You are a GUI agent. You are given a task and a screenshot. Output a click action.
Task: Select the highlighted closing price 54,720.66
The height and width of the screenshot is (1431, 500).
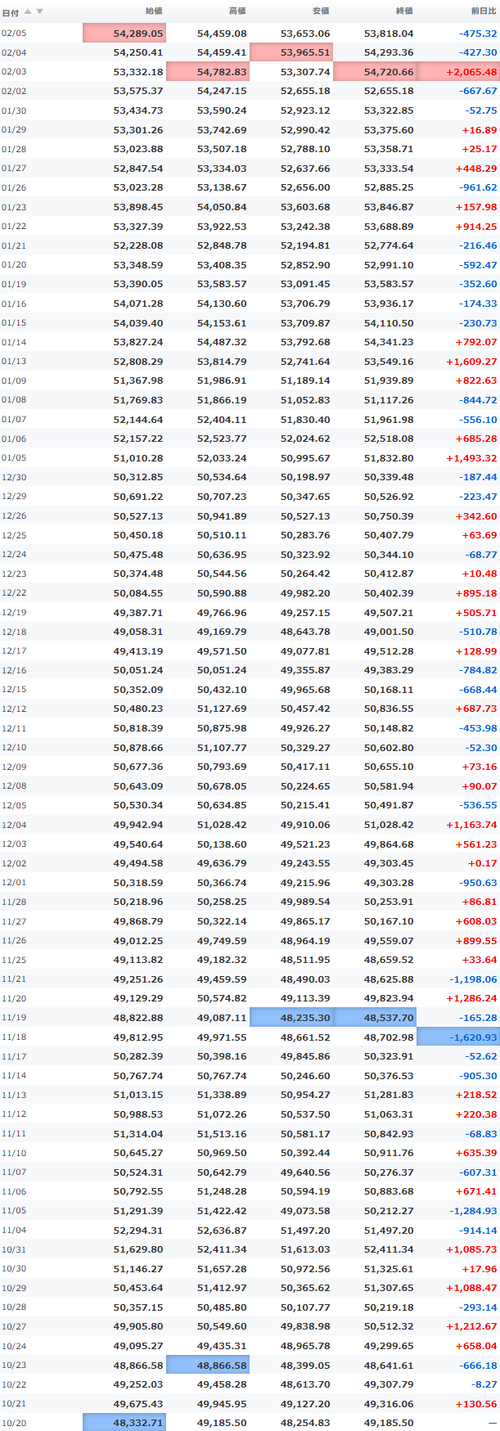pyautogui.click(x=375, y=71)
